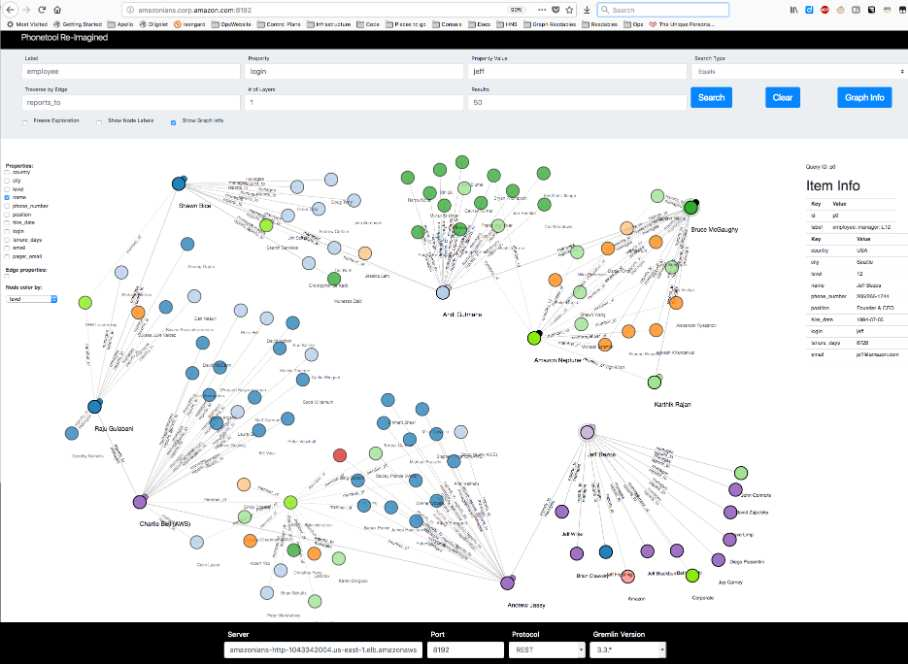Open the Search Type dropdown
Viewport: 908px width, 664px height.
799,71
